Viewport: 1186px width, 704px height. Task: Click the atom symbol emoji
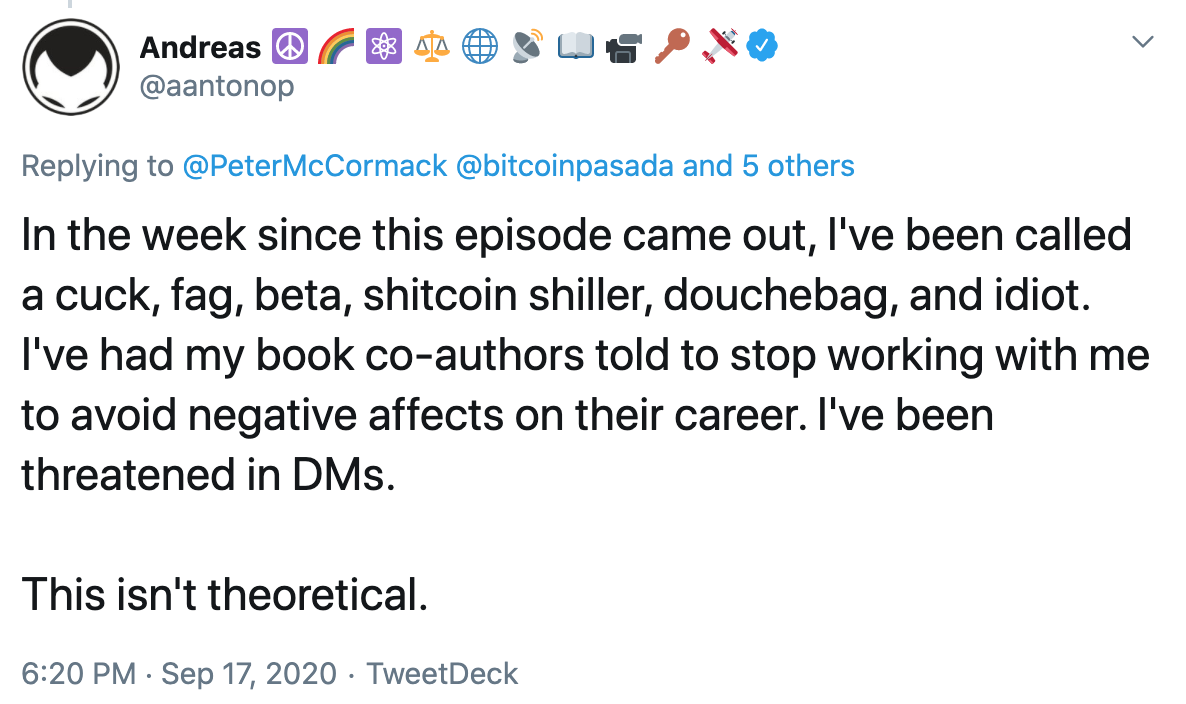[383, 46]
